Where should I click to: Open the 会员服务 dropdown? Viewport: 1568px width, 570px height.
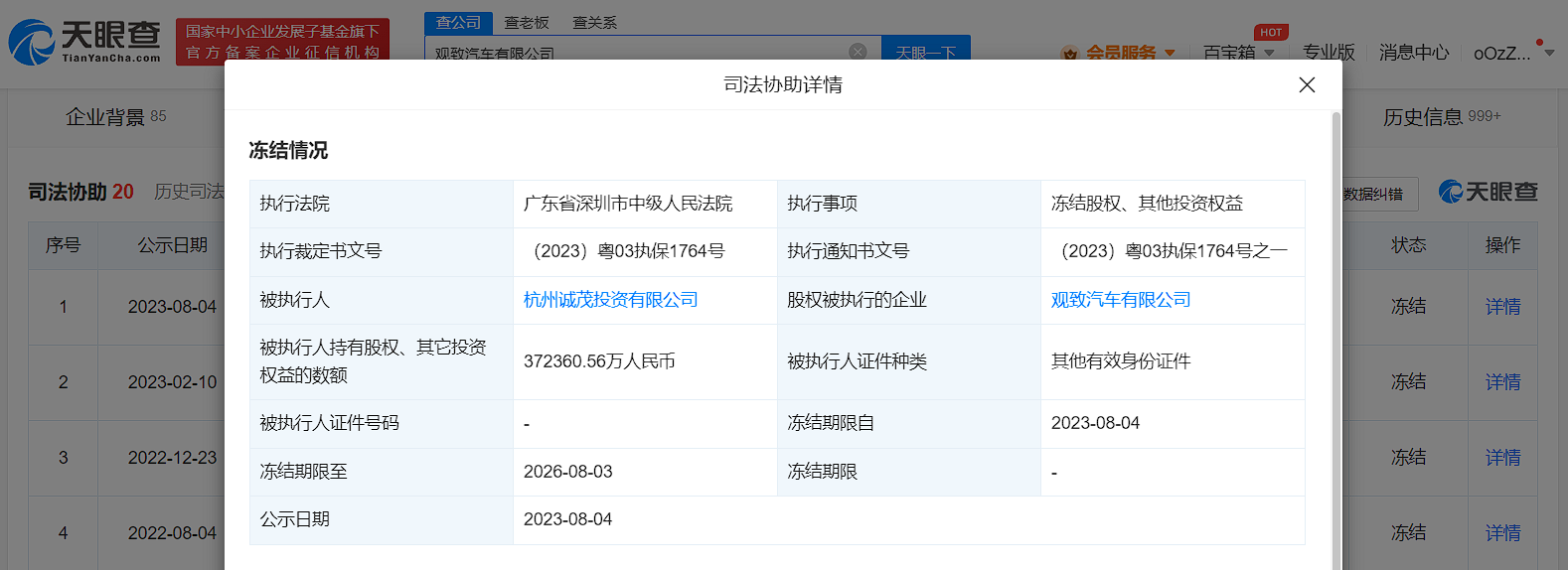[x=1119, y=53]
